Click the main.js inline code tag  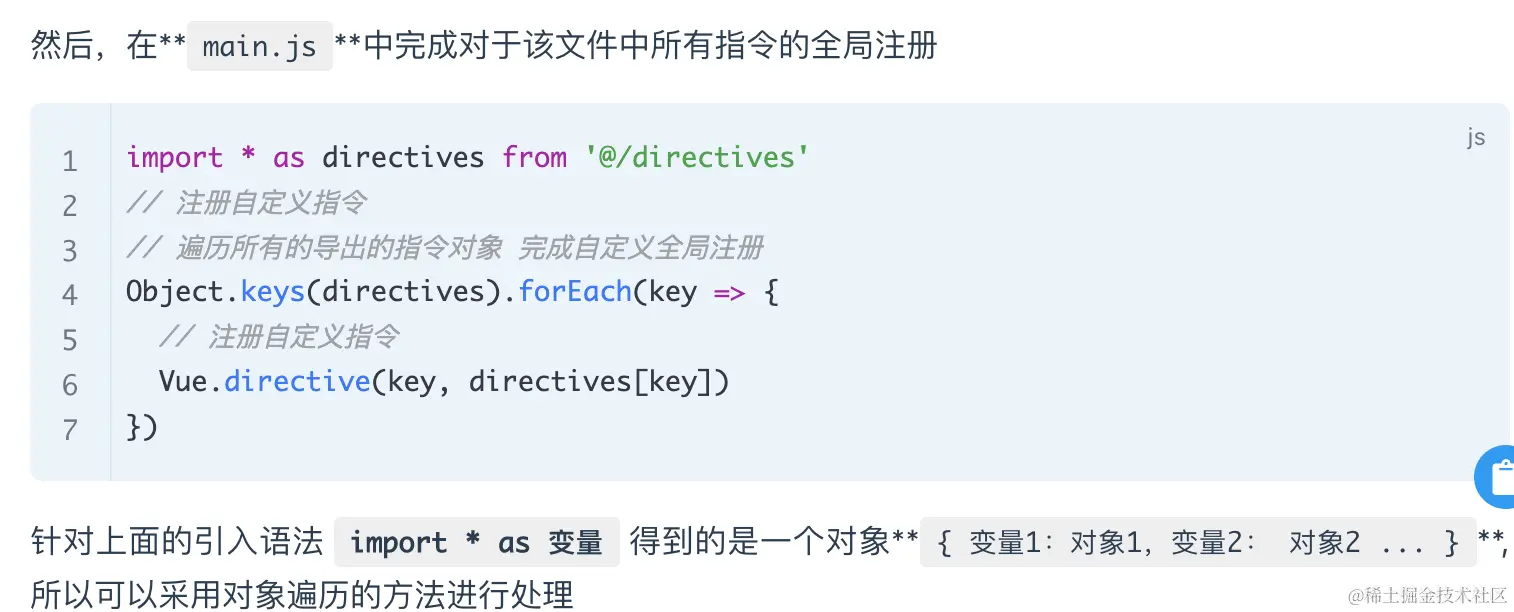pos(260,47)
